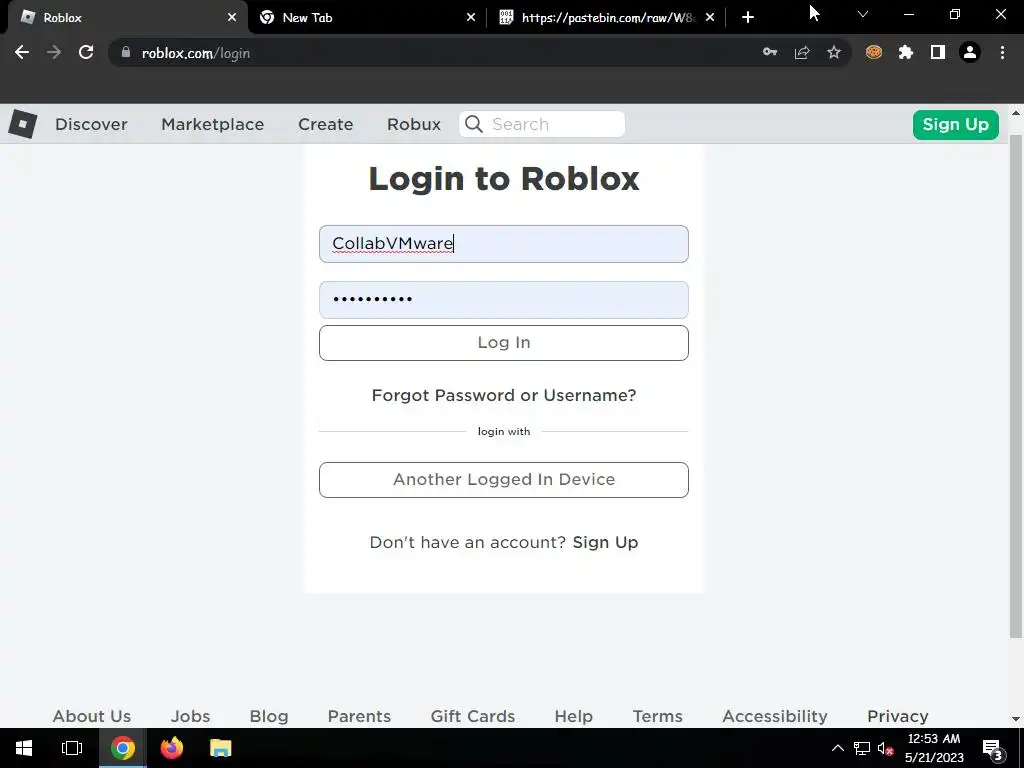This screenshot has height=768, width=1024.
Task: Open the Discover nav item
Action: 91,124
